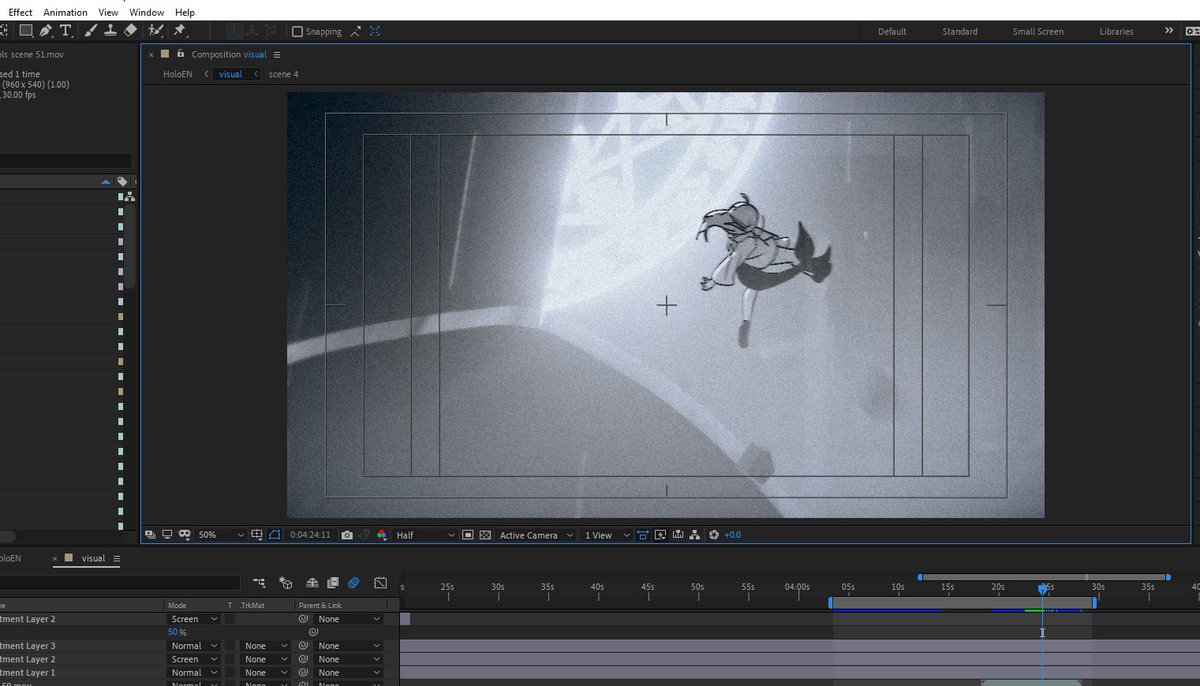The height and width of the screenshot is (686, 1200).
Task: Open the 1 View layout dropdown
Action: (607, 535)
